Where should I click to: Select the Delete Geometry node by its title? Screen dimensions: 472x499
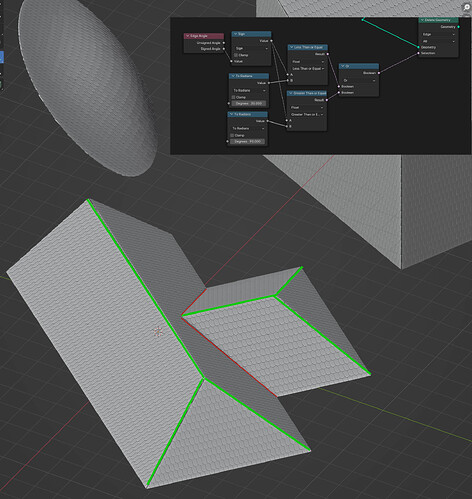[437, 20]
